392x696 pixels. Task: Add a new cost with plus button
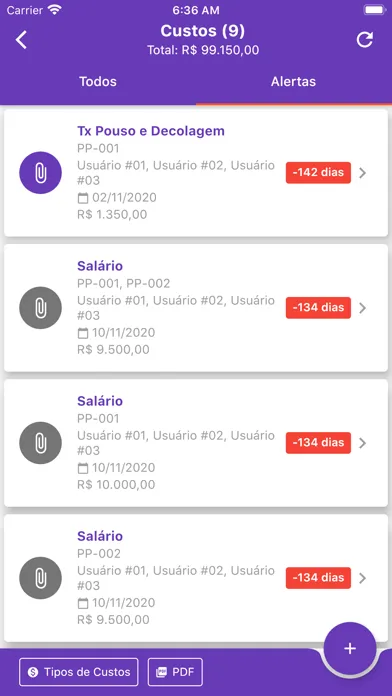(x=350, y=649)
